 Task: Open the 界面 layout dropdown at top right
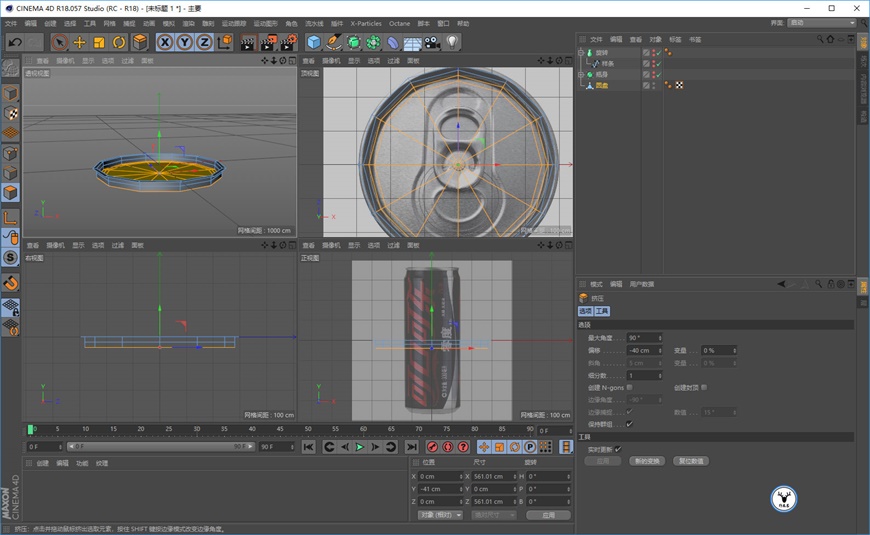pos(822,23)
